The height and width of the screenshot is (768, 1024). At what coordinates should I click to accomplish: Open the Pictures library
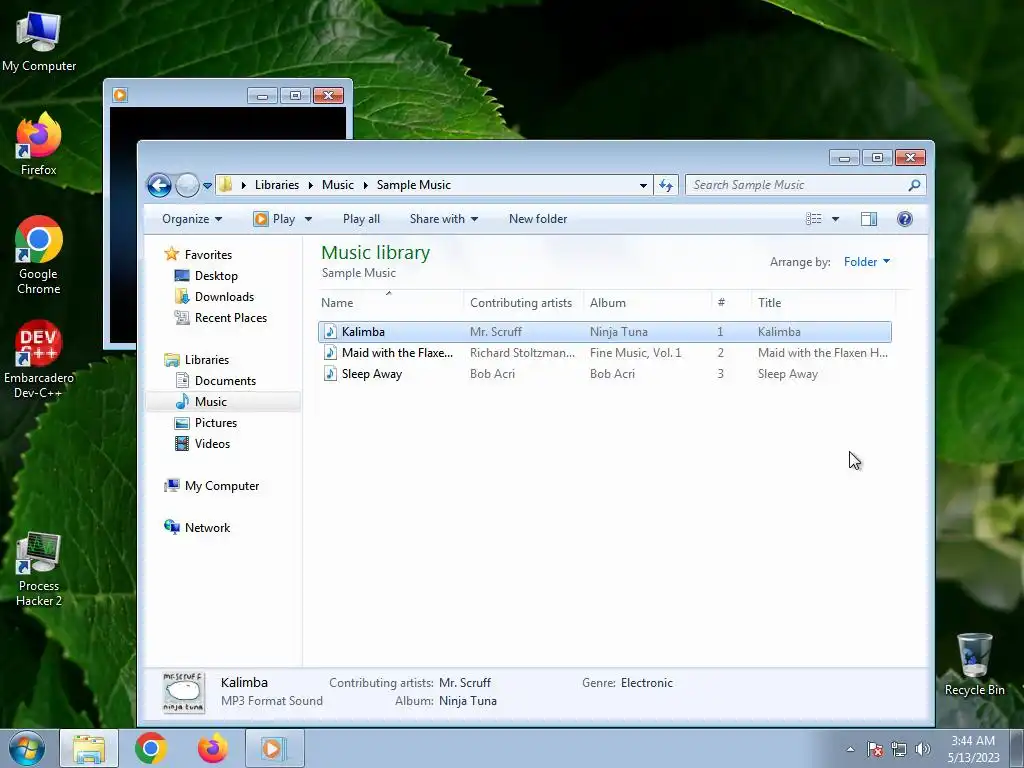216,423
